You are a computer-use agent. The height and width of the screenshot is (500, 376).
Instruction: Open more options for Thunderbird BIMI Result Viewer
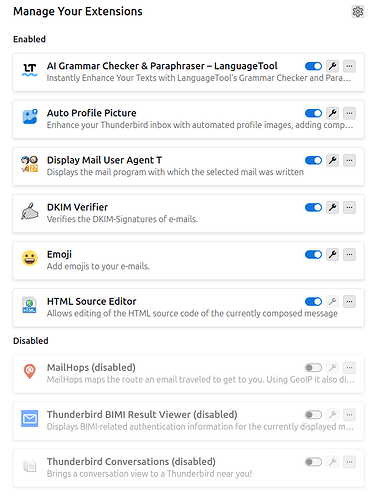coord(349,414)
